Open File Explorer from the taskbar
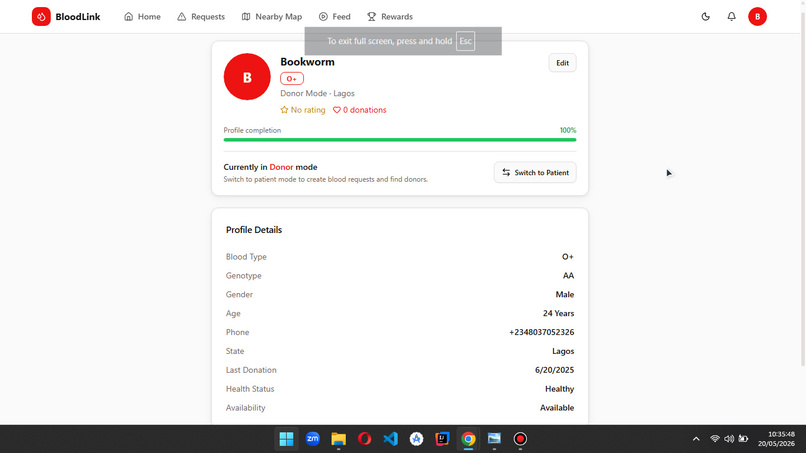This screenshot has height=453, width=806. click(x=338, y=439)
